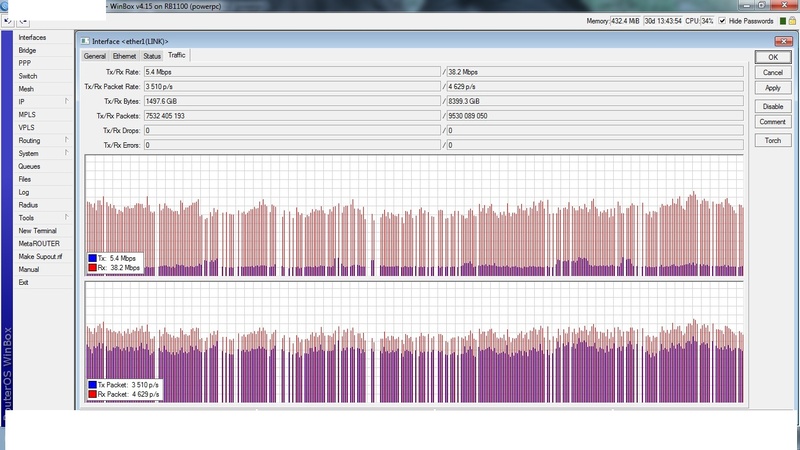Open the MetaROUTER menu

(x=39, y=243)
